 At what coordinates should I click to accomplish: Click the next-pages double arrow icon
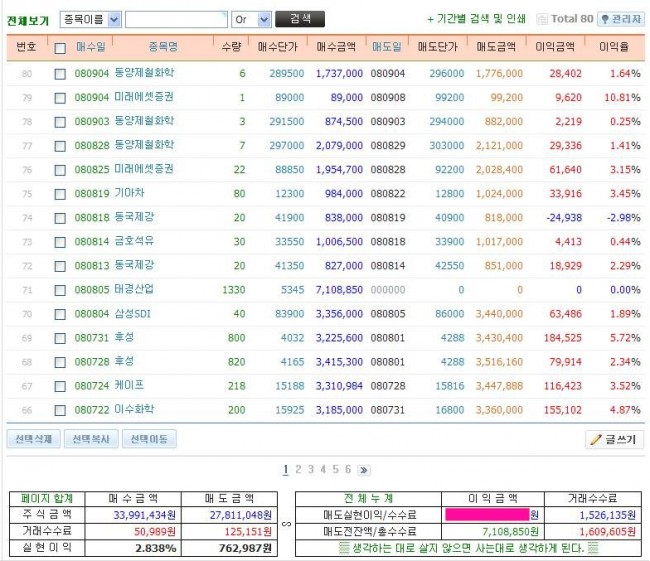(x=364, y=470)
